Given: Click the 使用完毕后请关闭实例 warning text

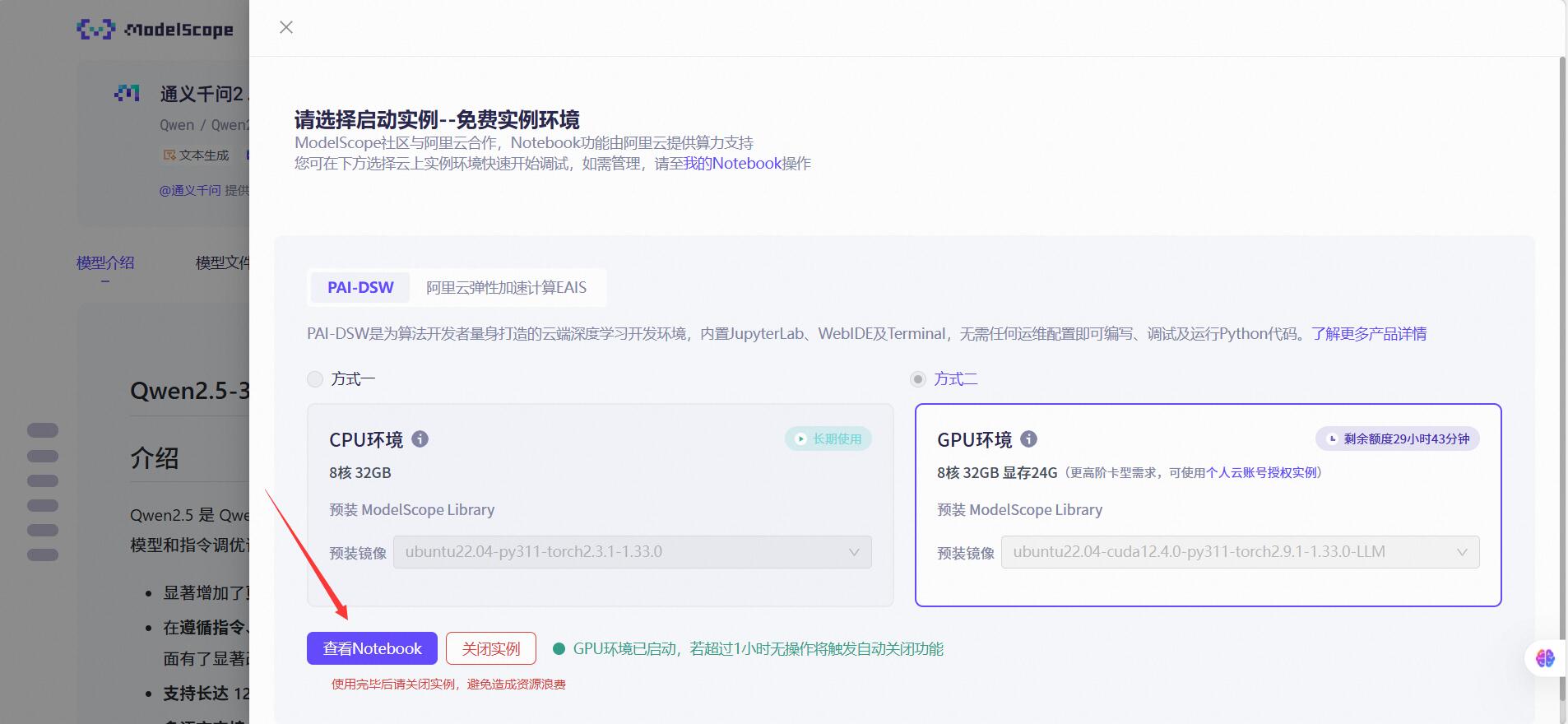Looking at the screenshot, I should pyautogui.click(x=448, y=684).
